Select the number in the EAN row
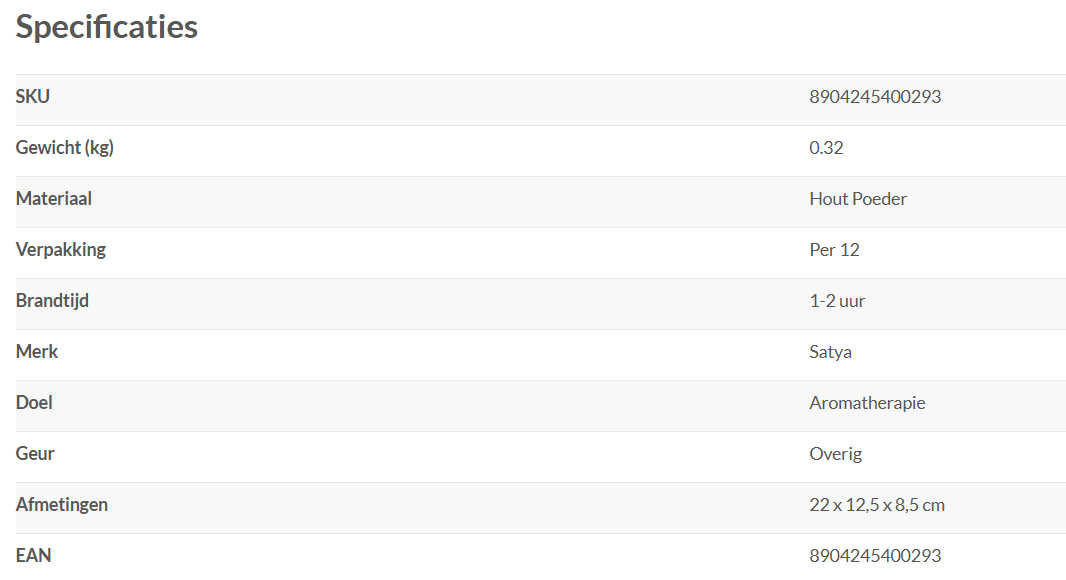The image size is (1066, 580). tap(875, 556)
